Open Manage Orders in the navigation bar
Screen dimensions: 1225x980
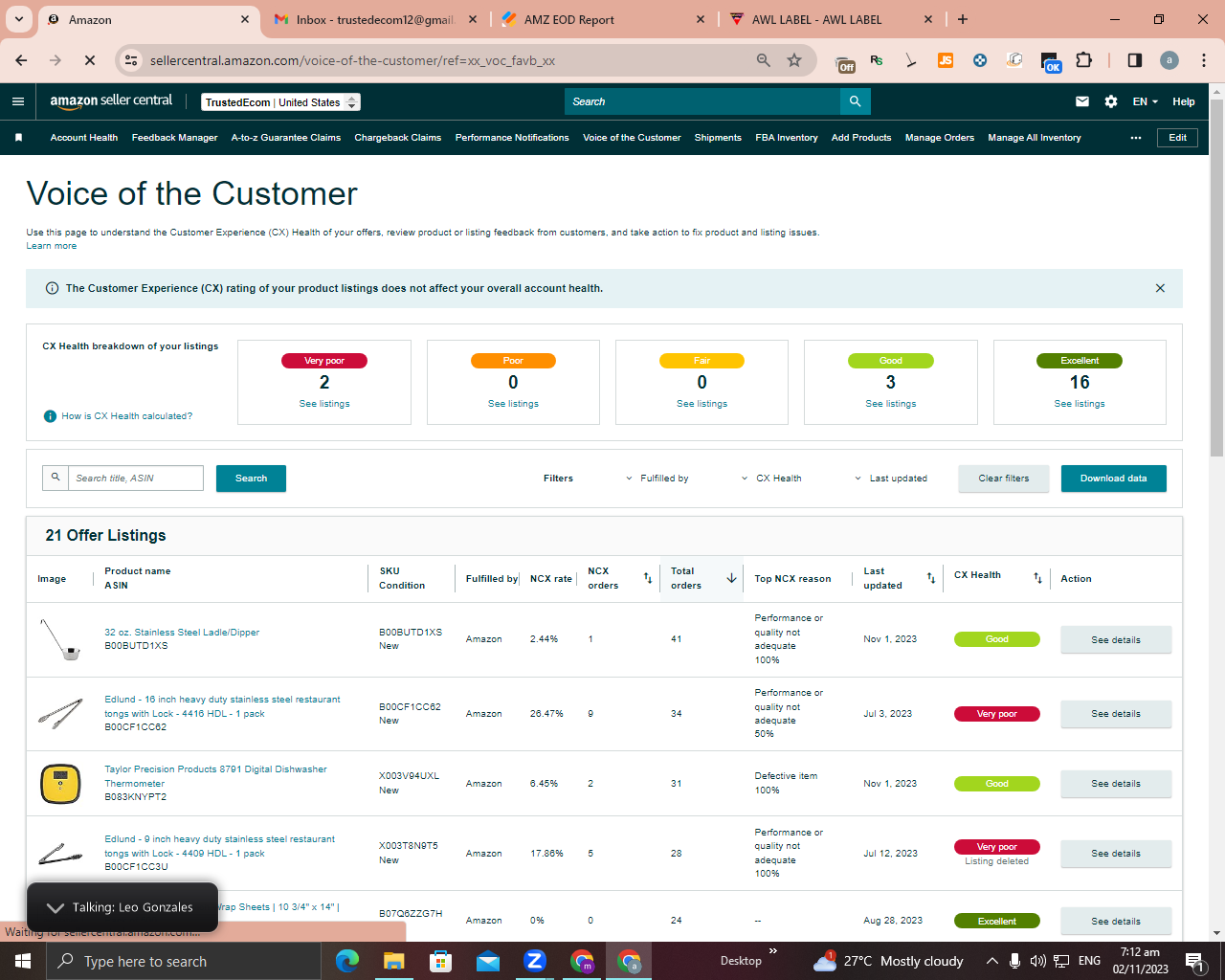click(x=940, y=138)
